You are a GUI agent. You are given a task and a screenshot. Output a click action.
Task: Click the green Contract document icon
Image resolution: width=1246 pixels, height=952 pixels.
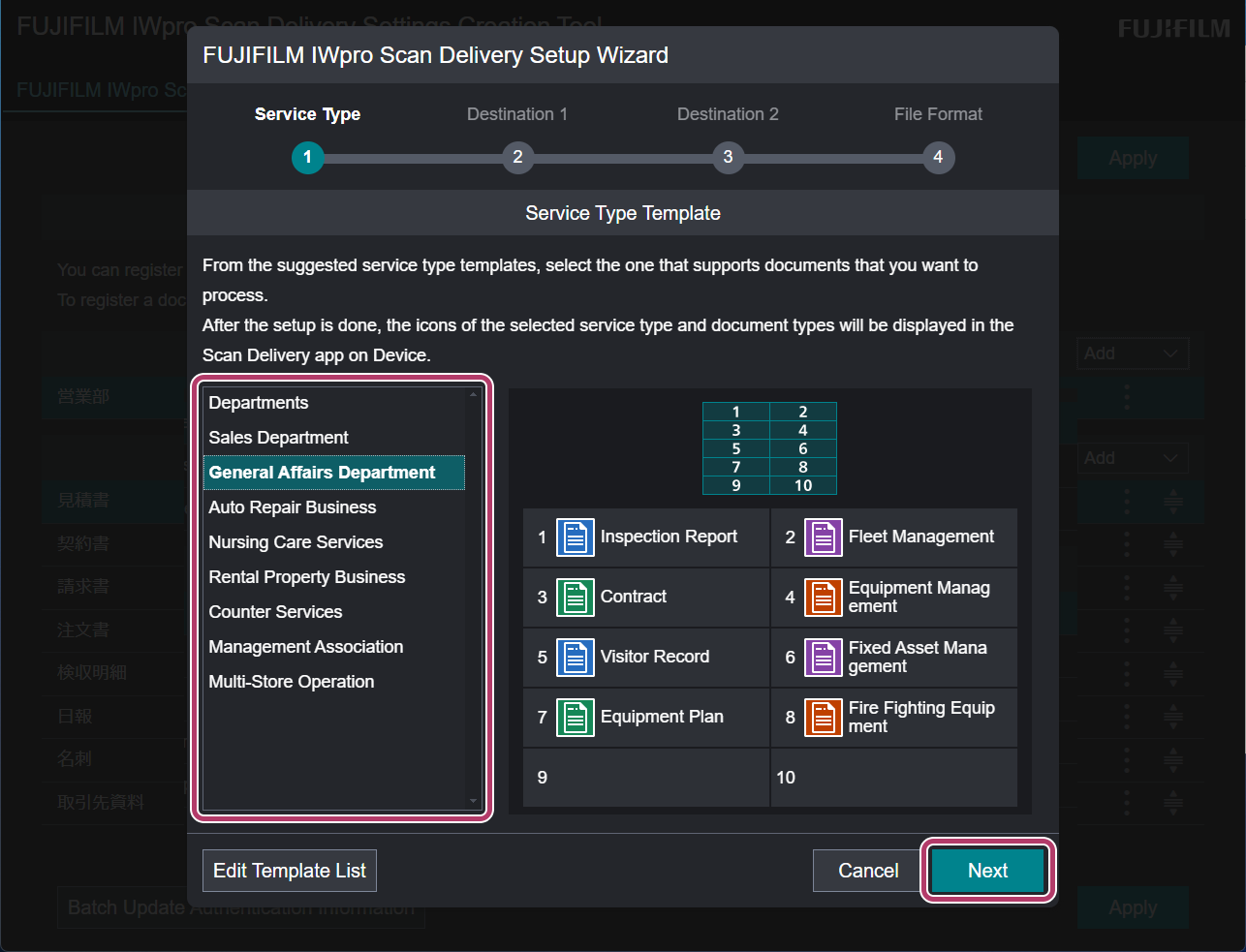click(x=575, y=598)
